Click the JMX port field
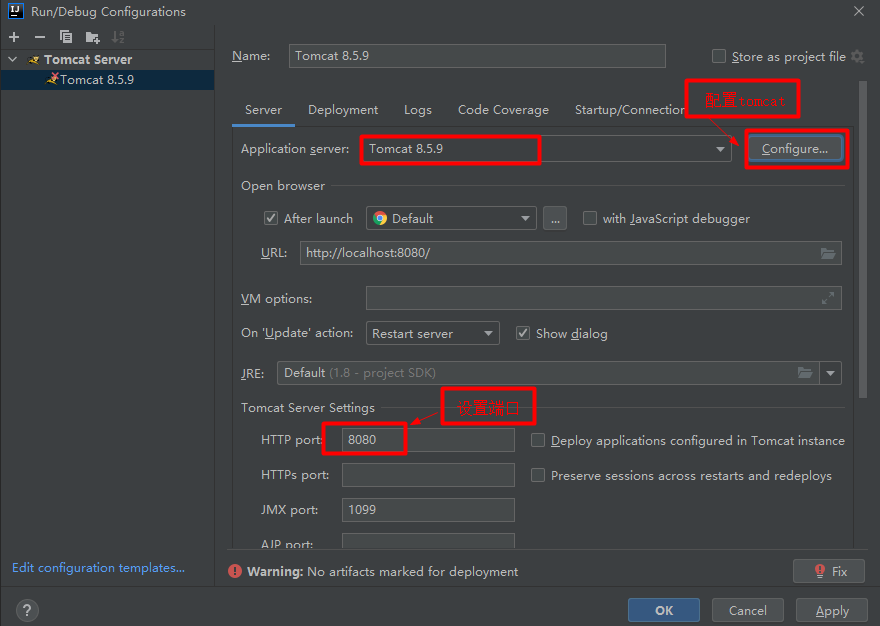The image size is (880, 626). pyautogui.click(x=428, y=510)
